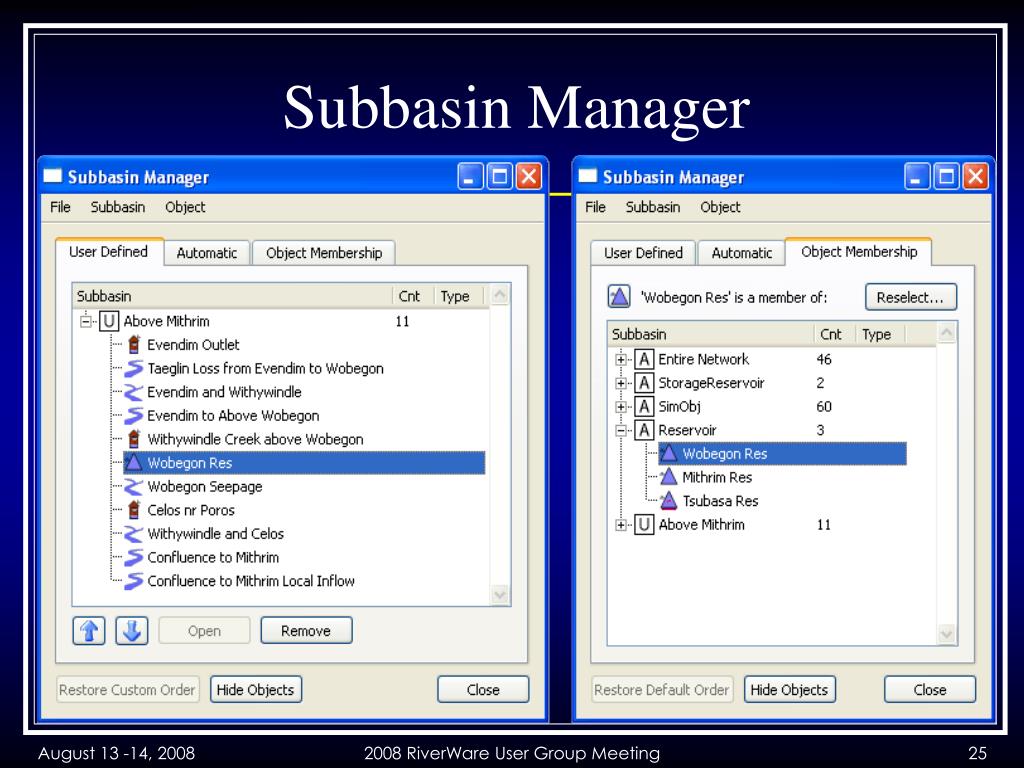Click the U icon of Above Mithrim with Evendim Outlet

(x=108, y=321)
